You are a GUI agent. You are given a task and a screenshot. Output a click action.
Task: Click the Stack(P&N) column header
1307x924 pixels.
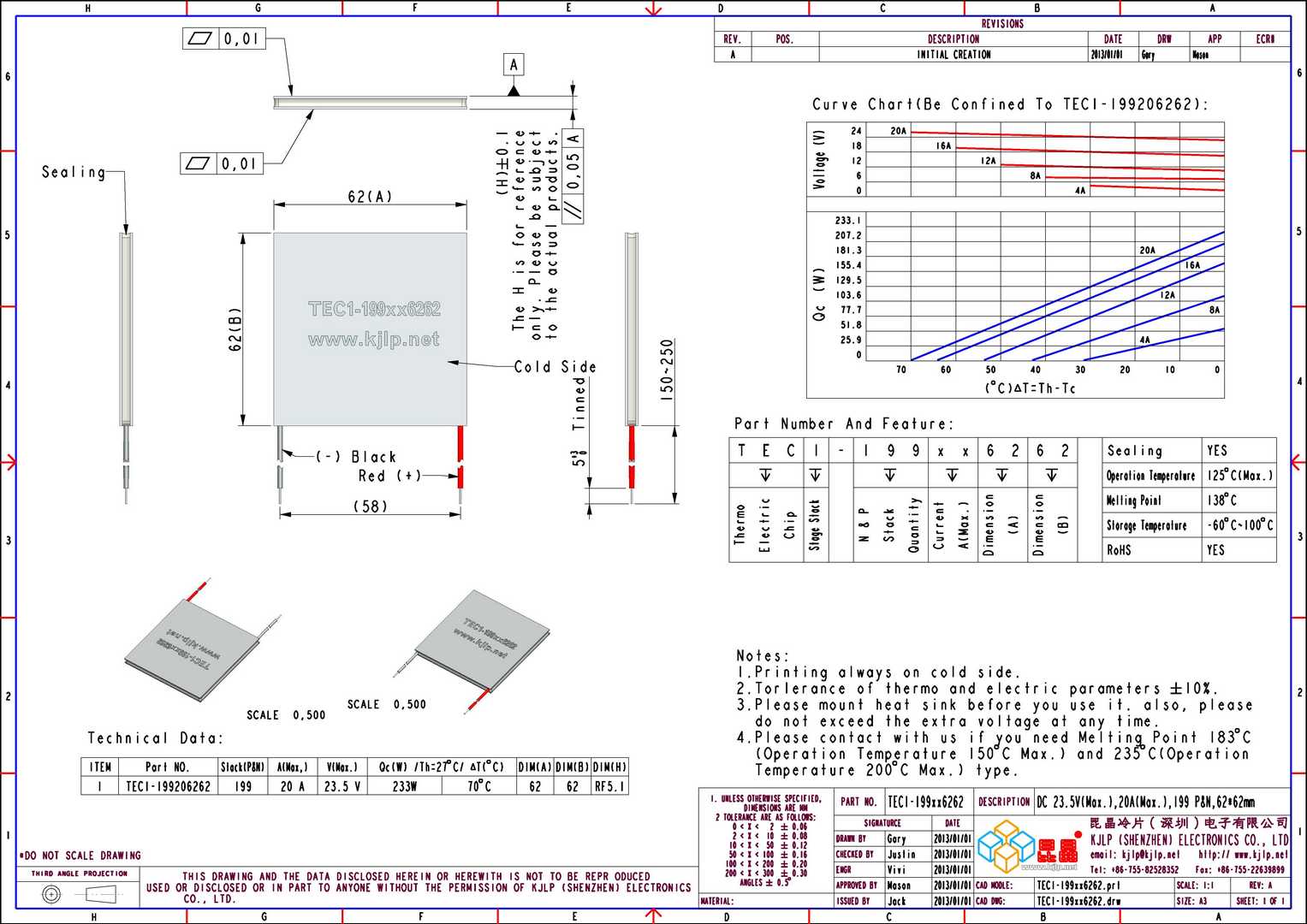[243, 767]
